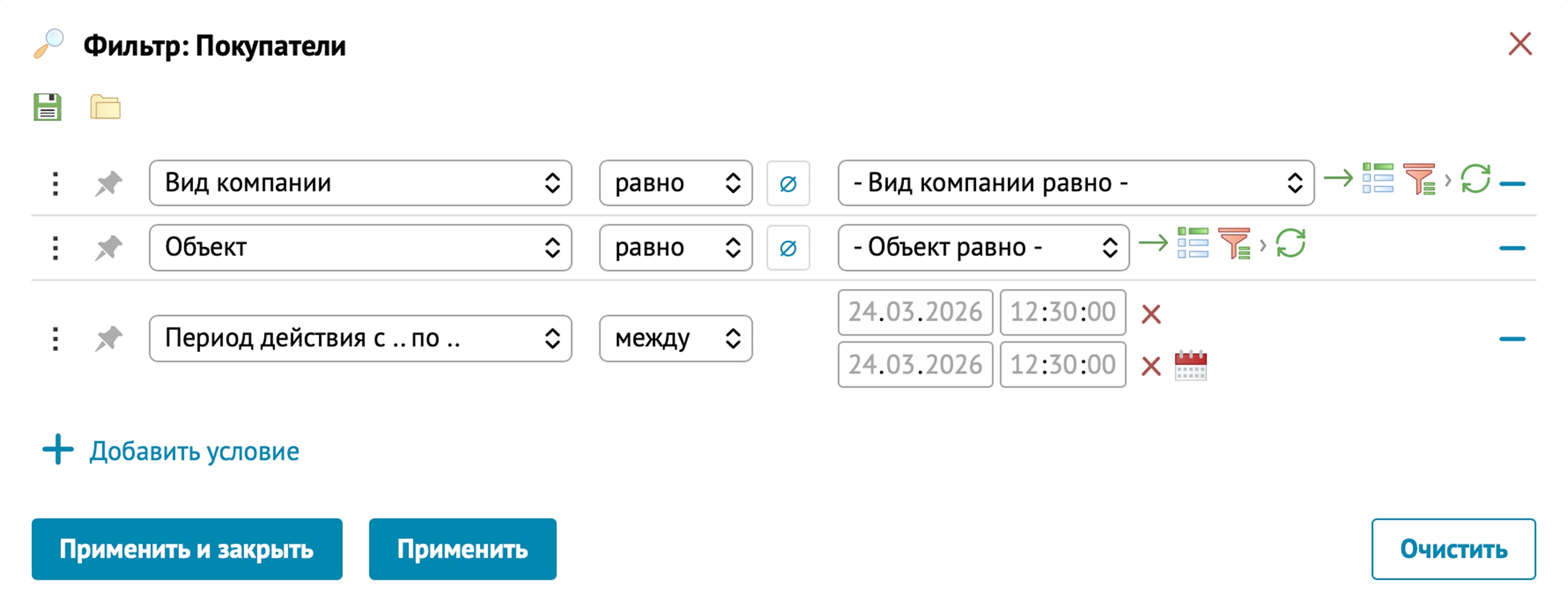The width and height of the screenshot is (1568, 610).
Task: Open the Вид компании field dropdown
Action: click(360, 183)
